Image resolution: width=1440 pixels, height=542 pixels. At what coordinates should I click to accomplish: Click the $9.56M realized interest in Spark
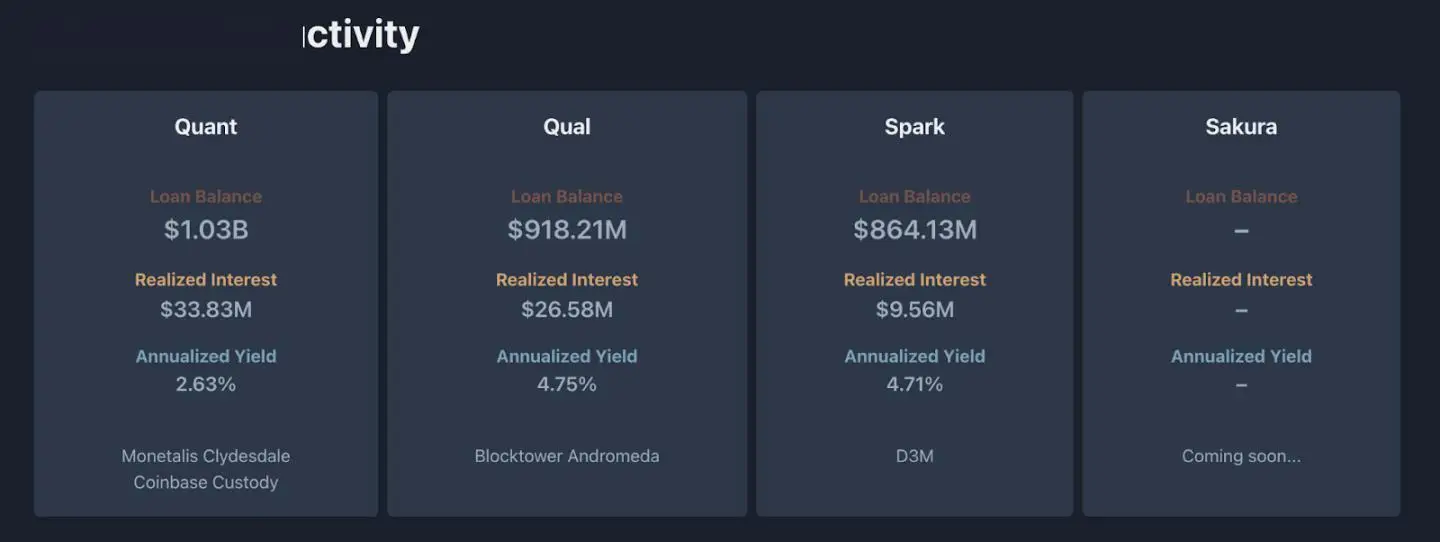point(914,310)
